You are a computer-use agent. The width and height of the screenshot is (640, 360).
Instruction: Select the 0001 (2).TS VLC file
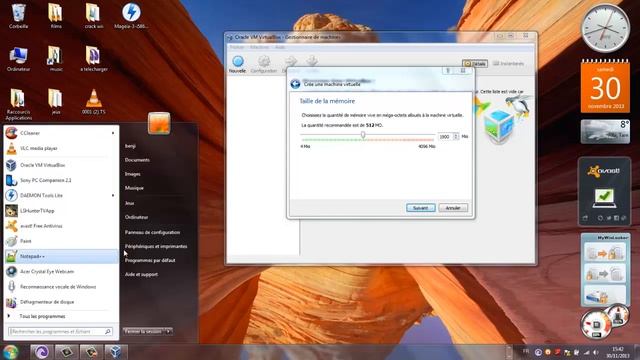click(93, 102)
